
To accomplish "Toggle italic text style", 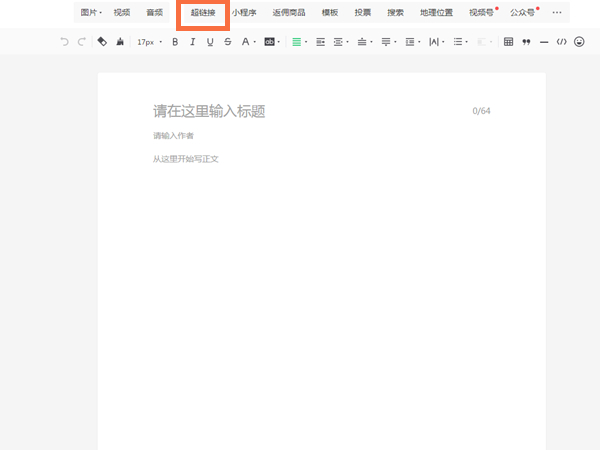I will (x=192, y=42).
